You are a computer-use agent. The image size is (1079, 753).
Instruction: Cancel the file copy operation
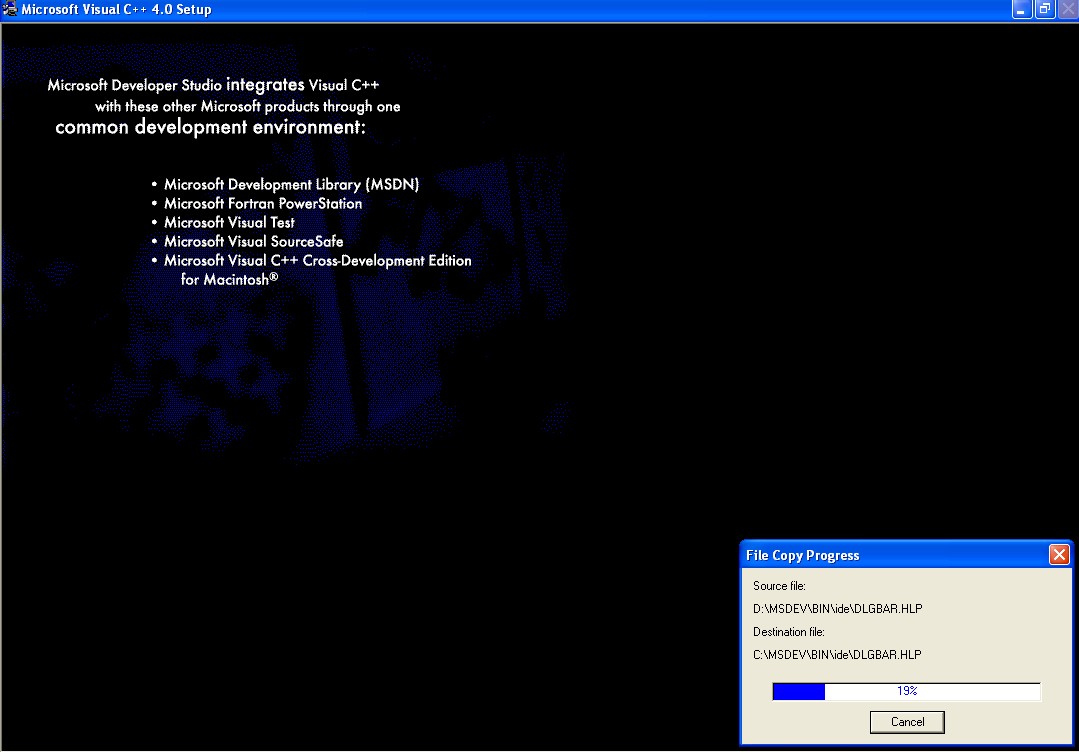[x=907, y=722]
